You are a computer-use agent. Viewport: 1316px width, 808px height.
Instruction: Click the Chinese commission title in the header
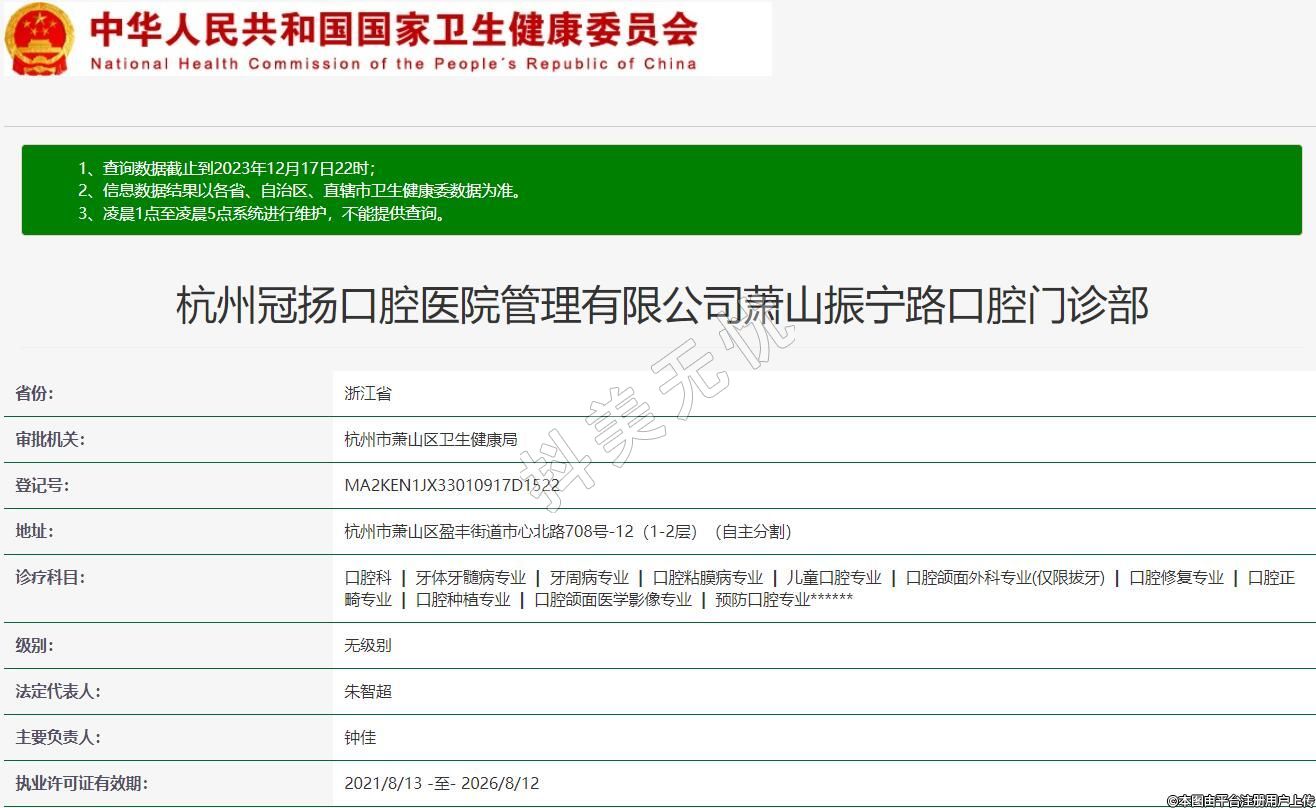pyautogui.click(x=393, y=29)
